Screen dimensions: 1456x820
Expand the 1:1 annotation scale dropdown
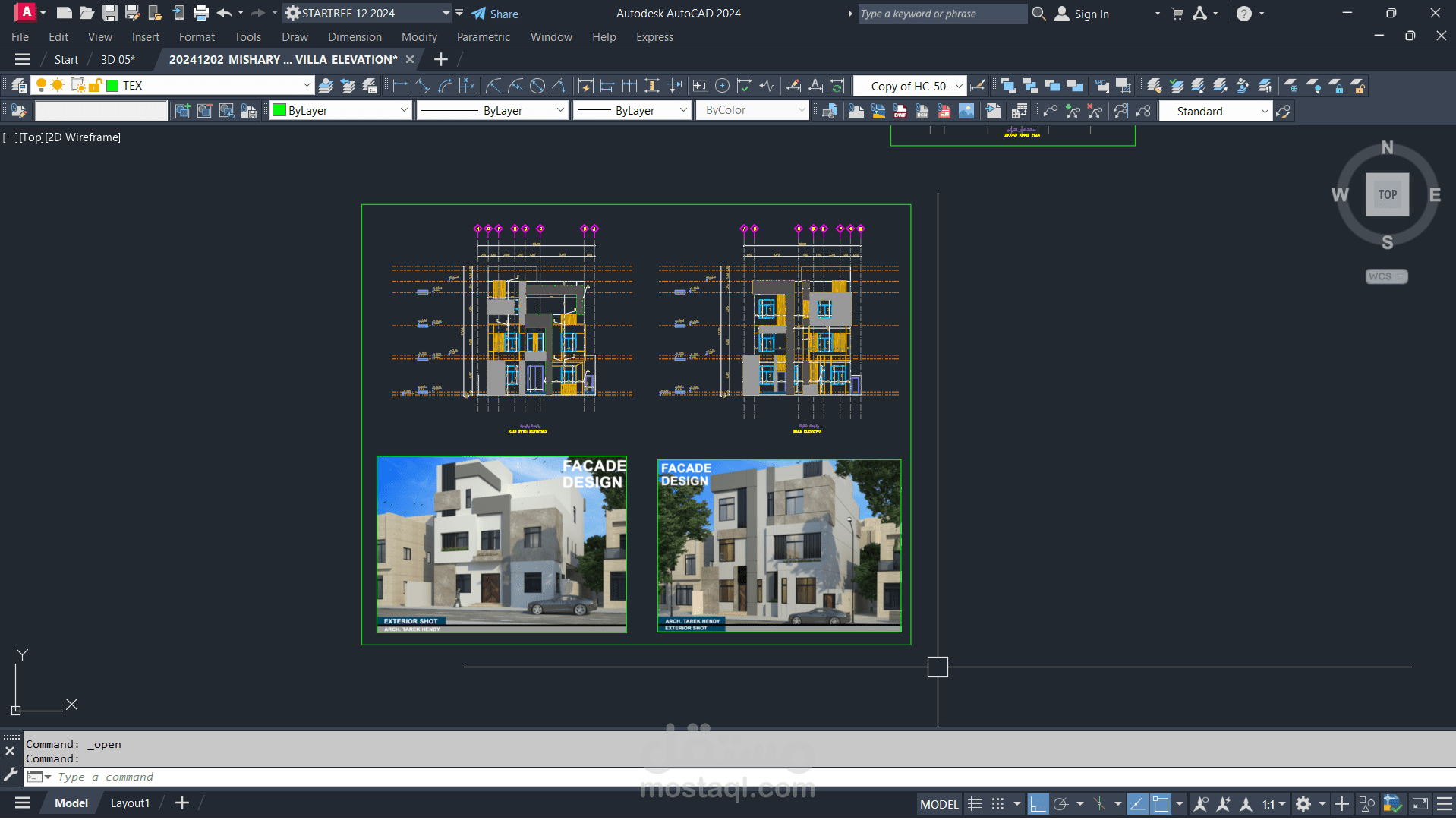point(1275,803)
